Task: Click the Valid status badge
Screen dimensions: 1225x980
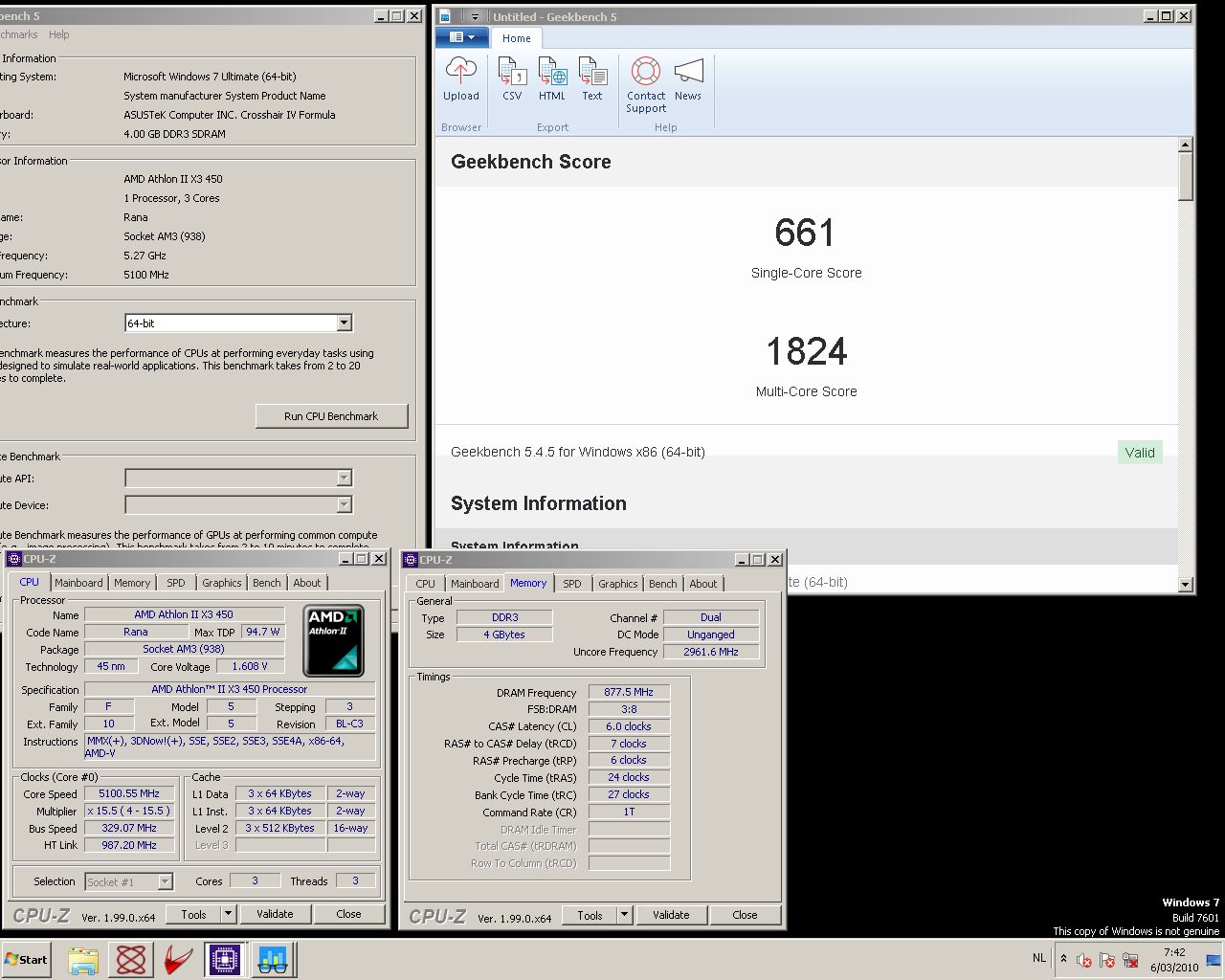Action: click(1140, 453)
